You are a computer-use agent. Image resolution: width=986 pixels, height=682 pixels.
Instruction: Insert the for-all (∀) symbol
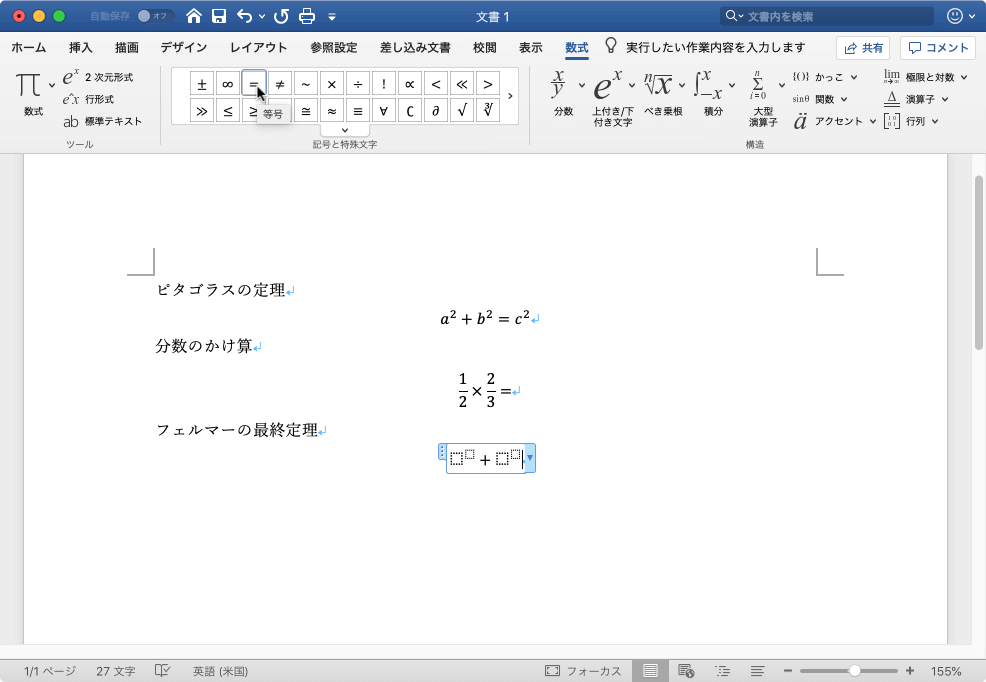pos(384,111)
